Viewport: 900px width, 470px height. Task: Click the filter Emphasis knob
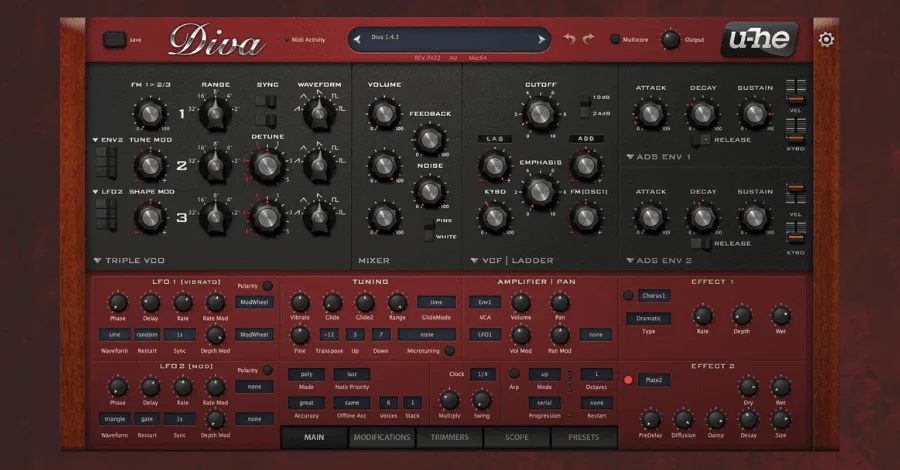(x=539, y=192)
